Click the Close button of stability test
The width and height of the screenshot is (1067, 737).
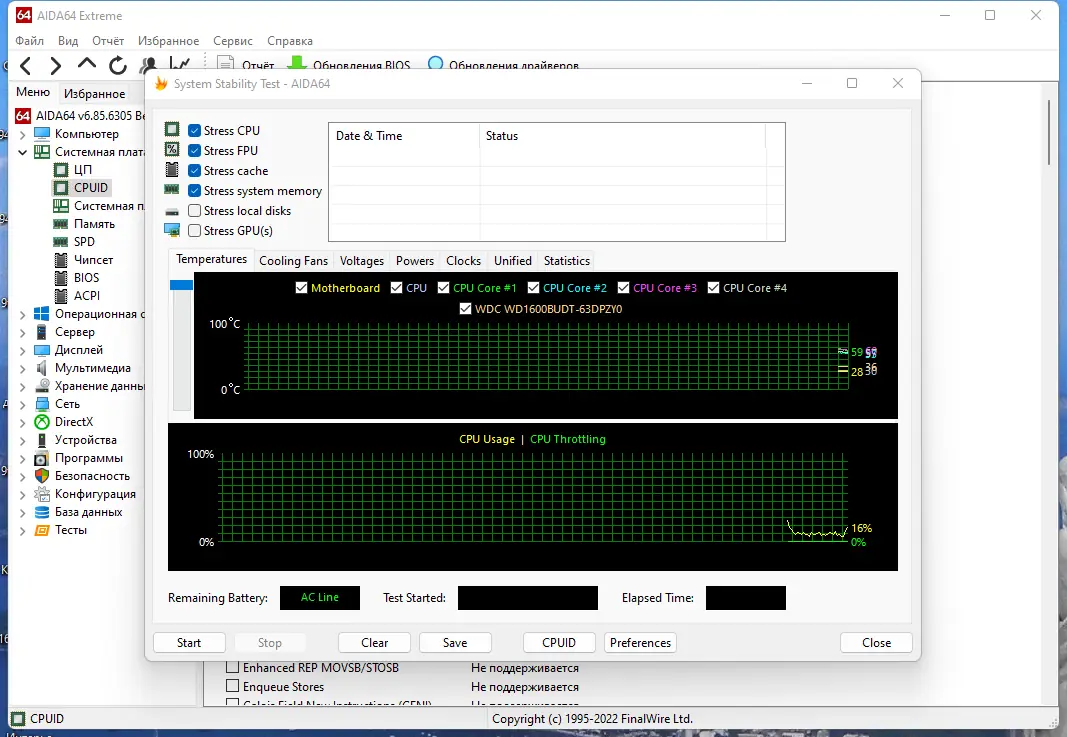tap(876, 642)
